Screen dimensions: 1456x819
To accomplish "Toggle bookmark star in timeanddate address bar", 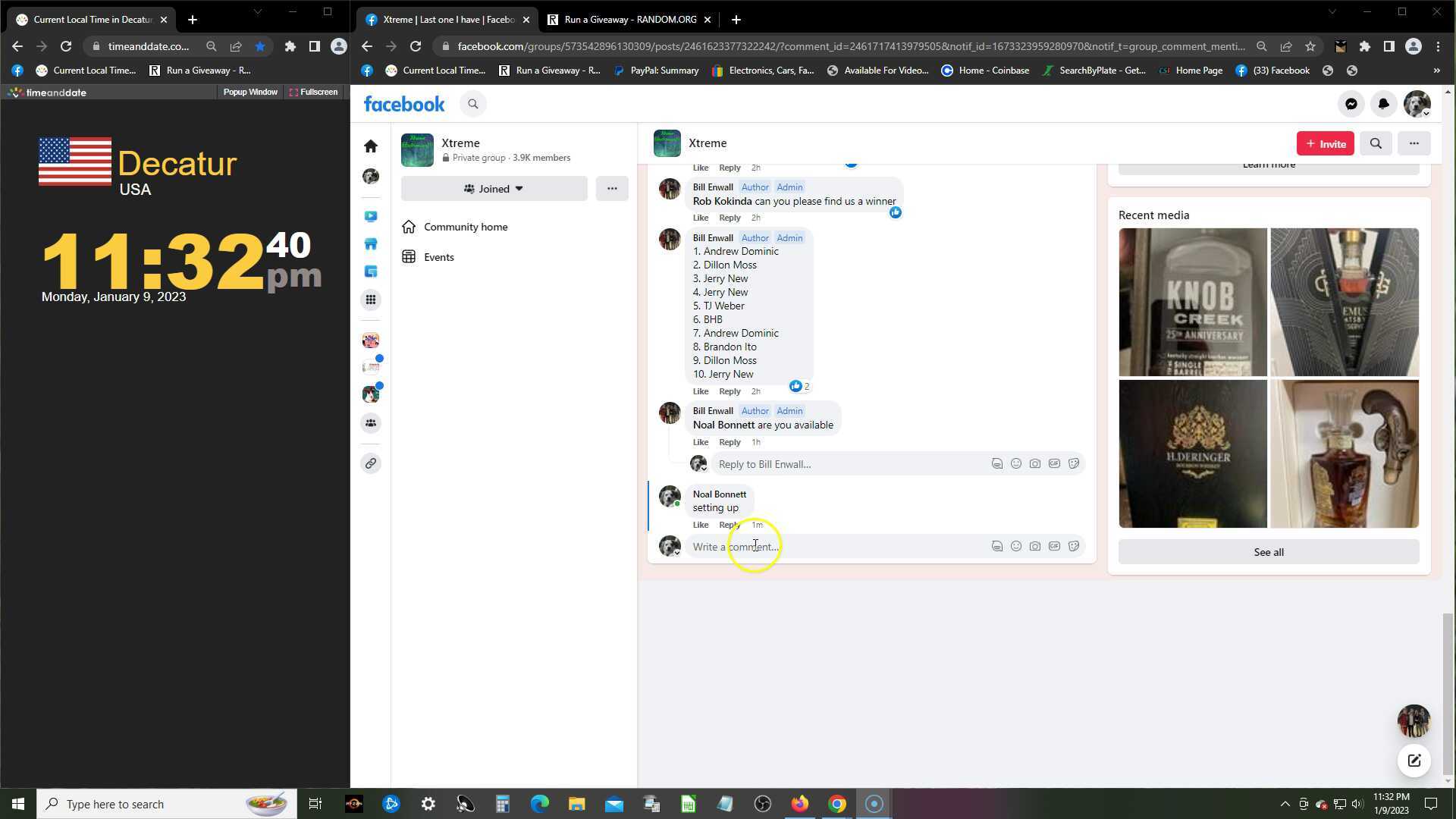I will pyautogui.click(x=260, y=46).
